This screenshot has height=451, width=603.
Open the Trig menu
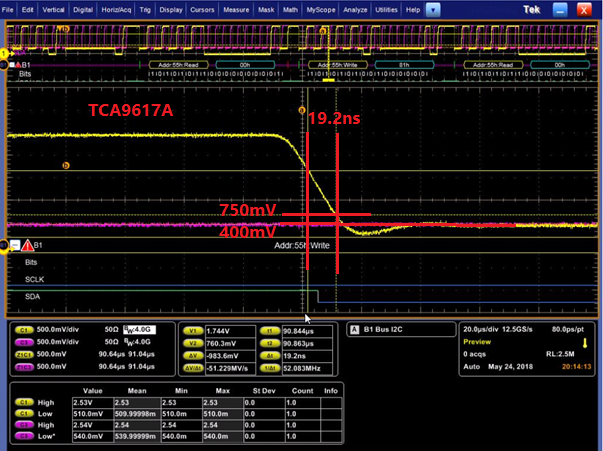point(145,10)
